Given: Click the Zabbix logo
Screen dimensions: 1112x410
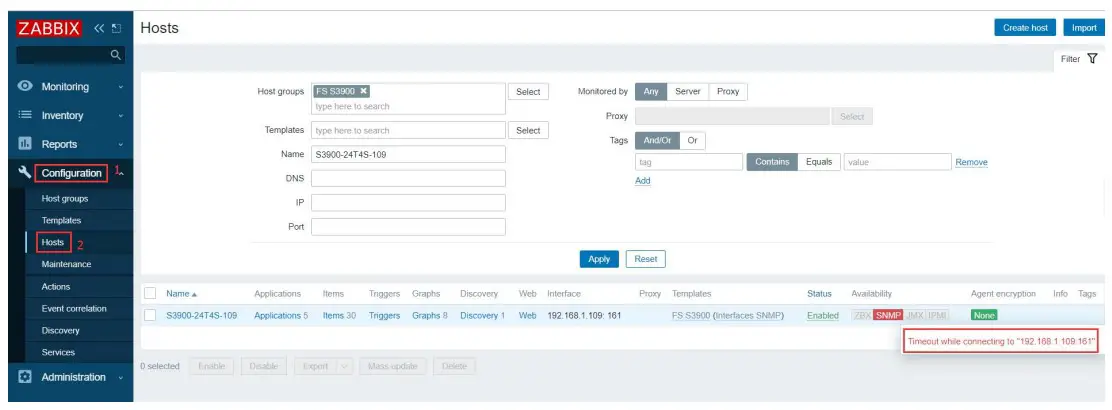Looking at the screenshot, I should coord(50,28).
